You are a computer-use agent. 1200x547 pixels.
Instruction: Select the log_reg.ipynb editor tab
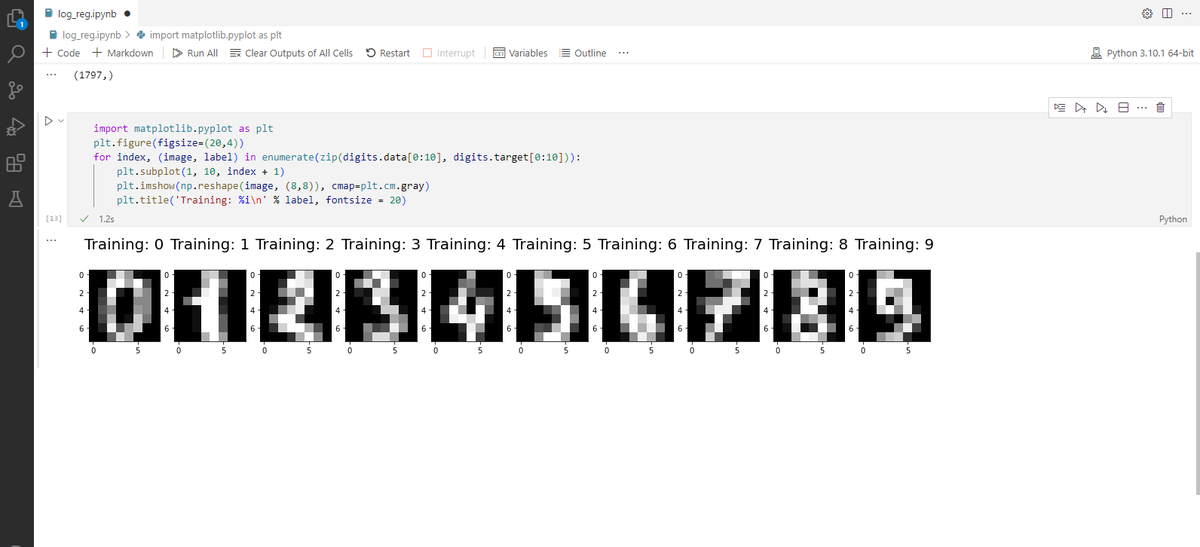[x=89, y=13]
